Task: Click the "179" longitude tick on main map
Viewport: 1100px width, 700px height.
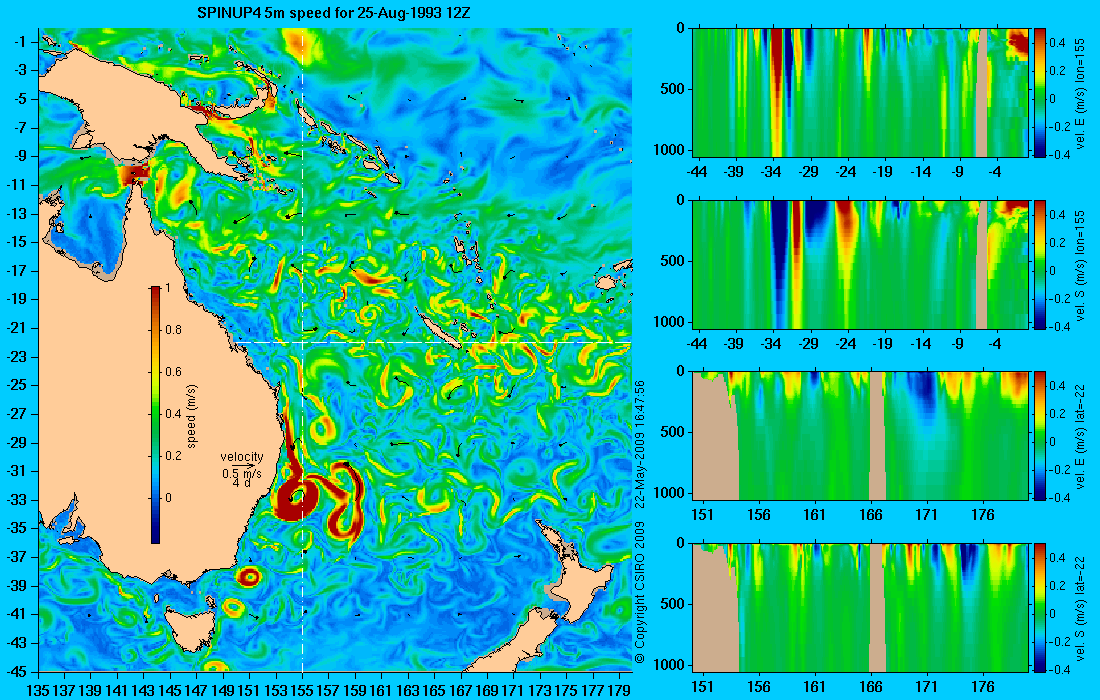Action: tap(619, 690)
